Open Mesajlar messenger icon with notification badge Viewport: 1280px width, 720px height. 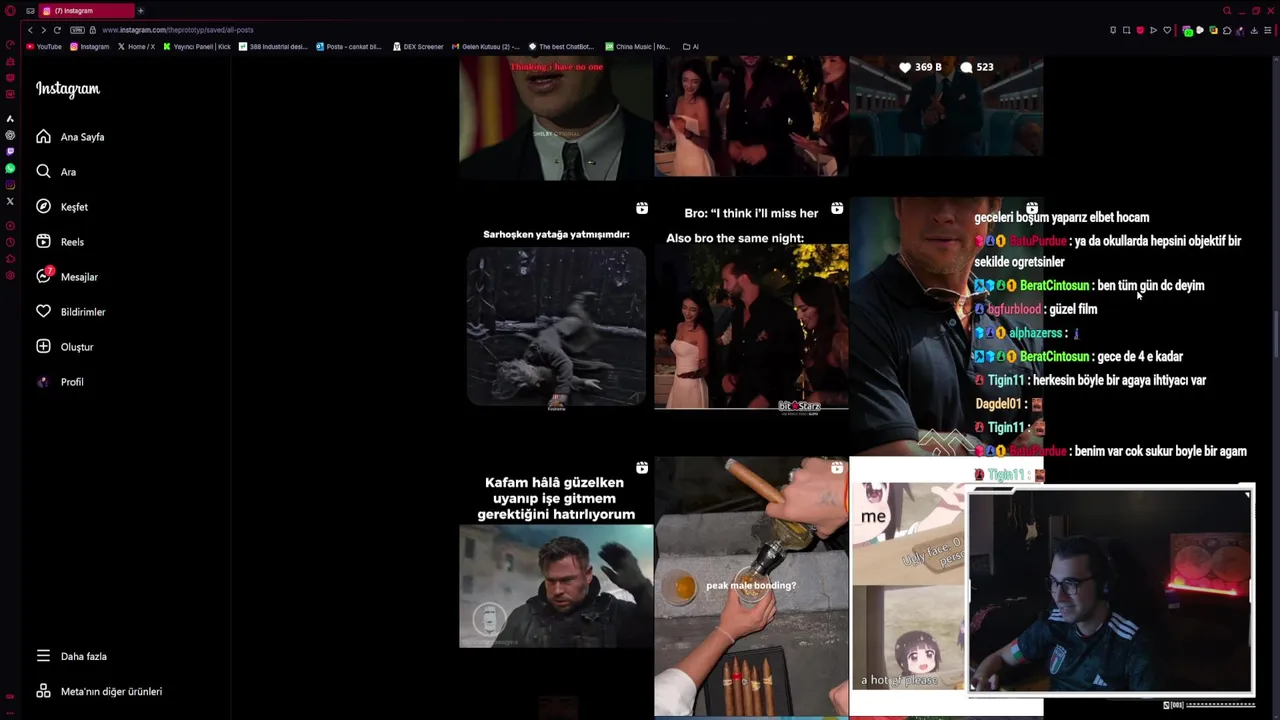(44, 275)
